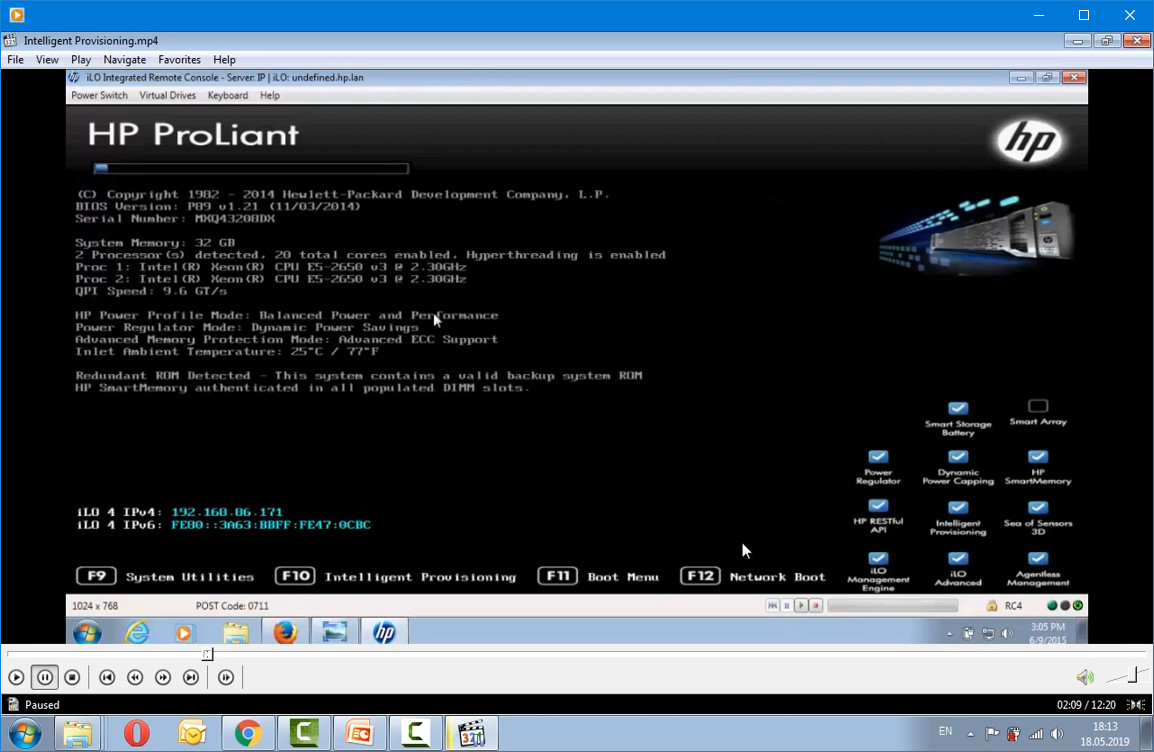Viewport: 1154px width, 752px height.
Task: Step forward one frame
Action: 226,677
